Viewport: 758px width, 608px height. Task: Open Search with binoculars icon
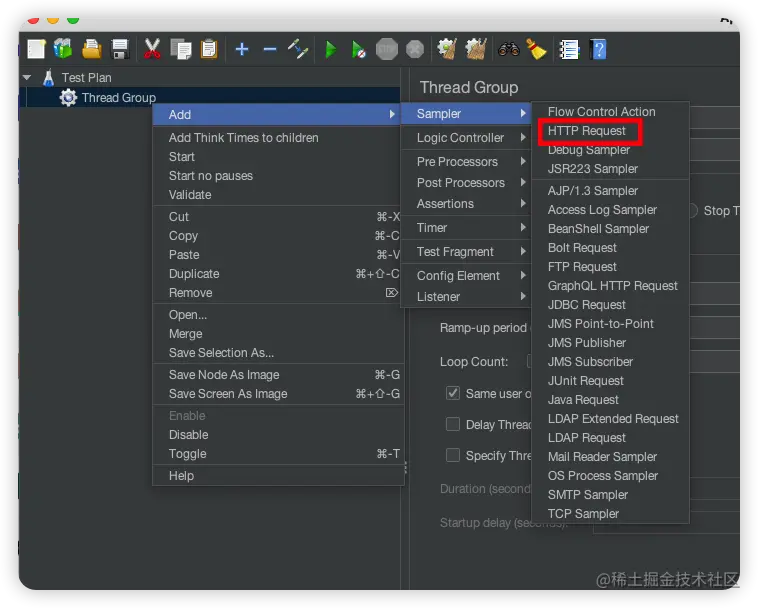(x=509, y=49)
